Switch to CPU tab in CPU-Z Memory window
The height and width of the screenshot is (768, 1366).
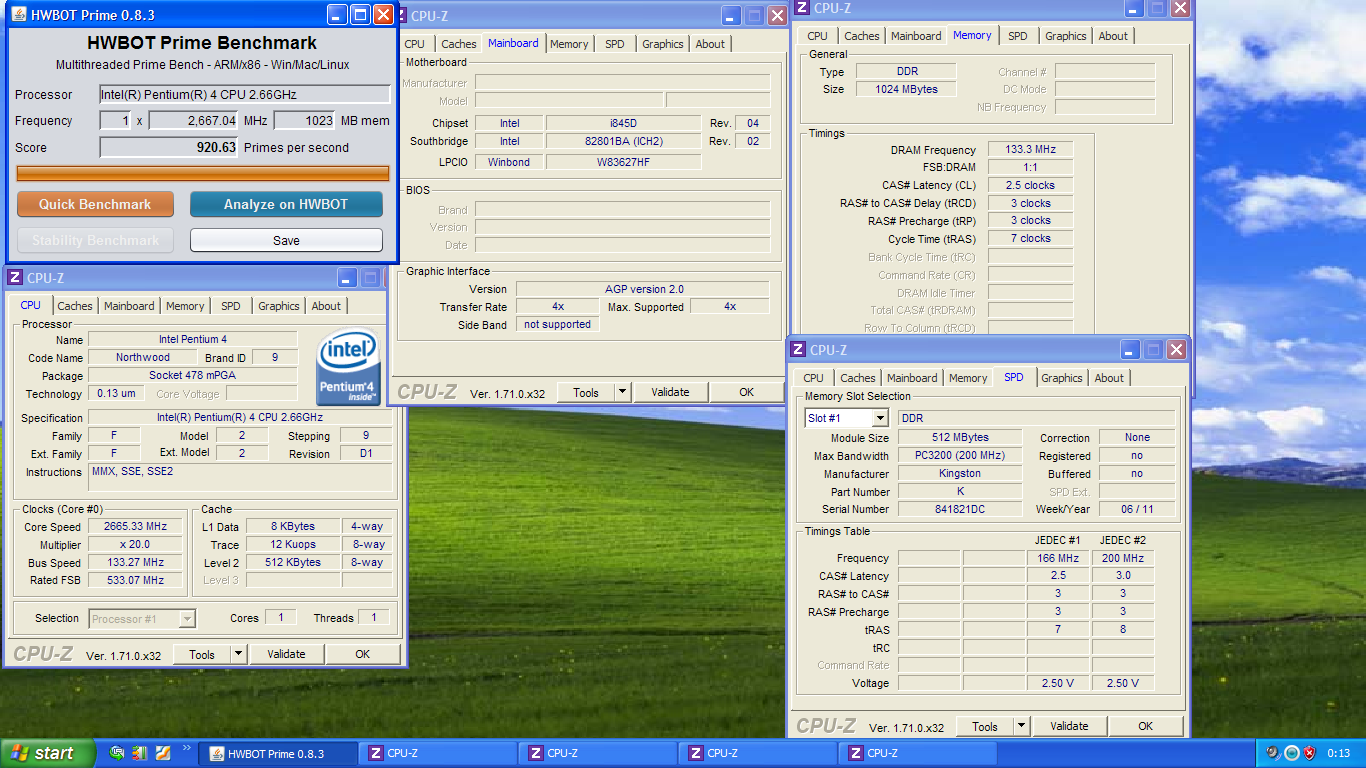click(x=817, y=36)
